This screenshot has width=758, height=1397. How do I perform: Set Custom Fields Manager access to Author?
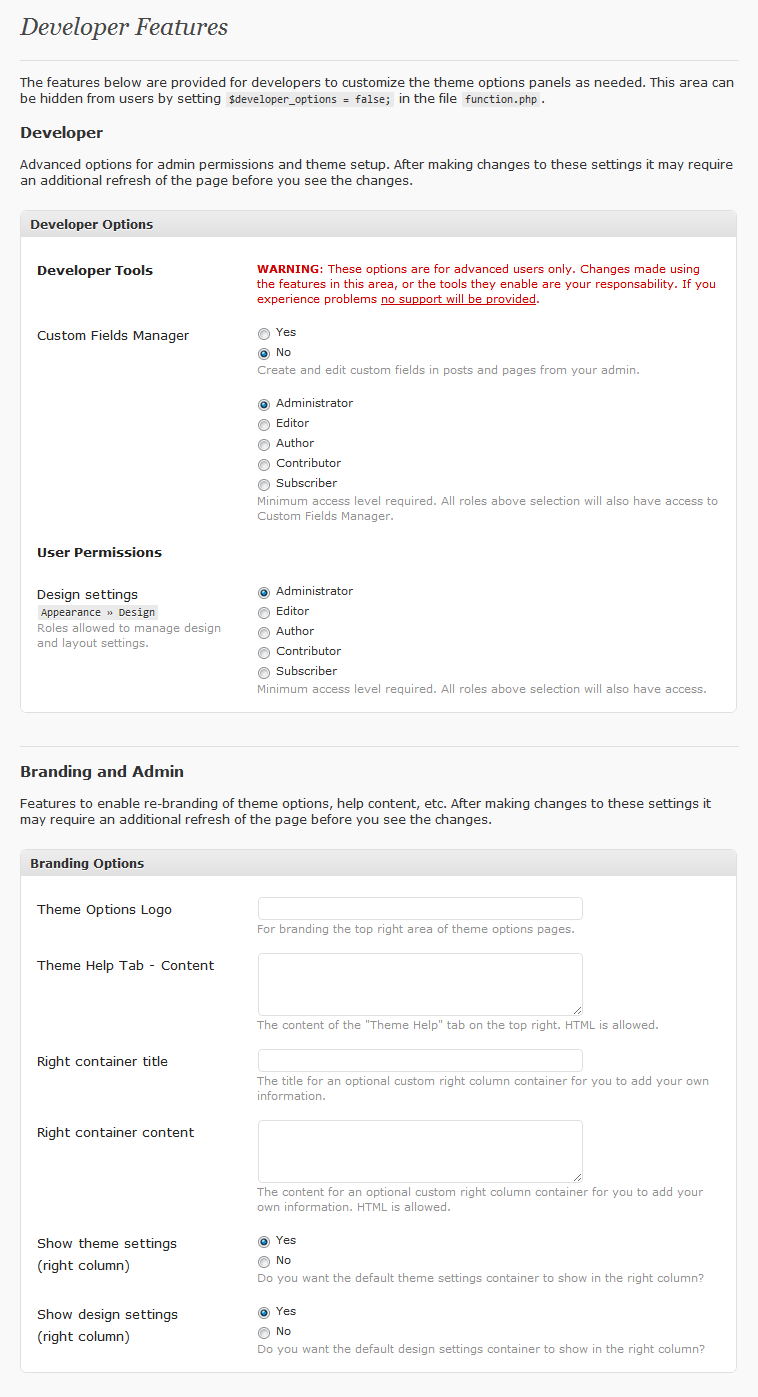point(264,444)
